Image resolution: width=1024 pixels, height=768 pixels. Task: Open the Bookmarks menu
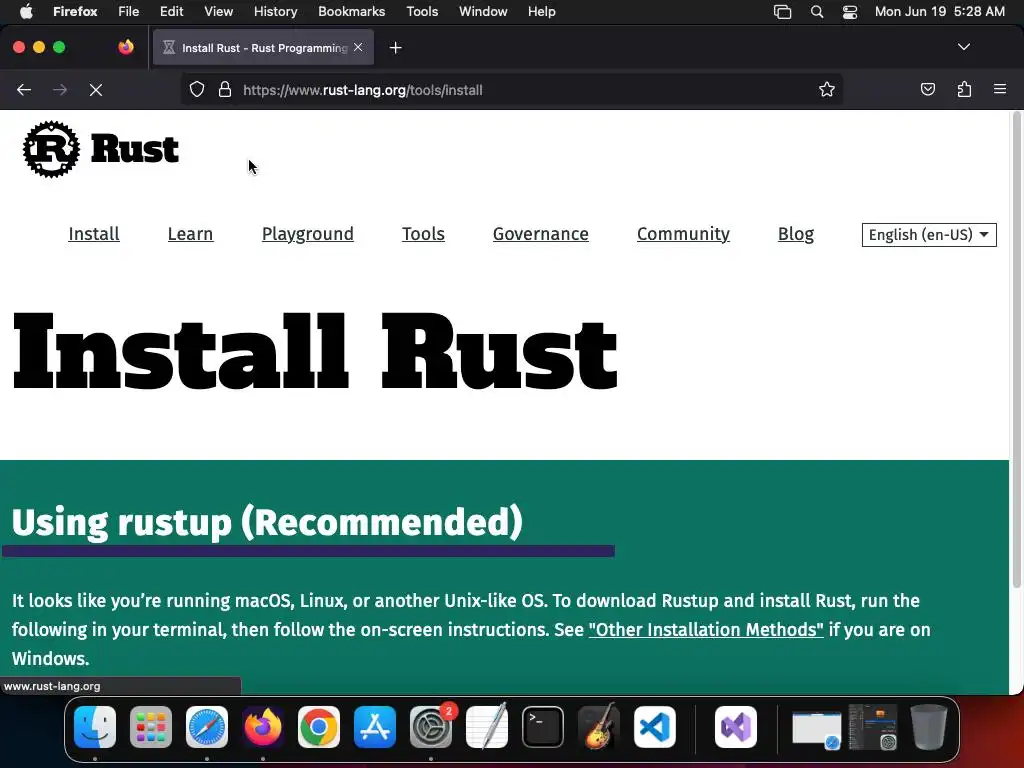[351, 11]
